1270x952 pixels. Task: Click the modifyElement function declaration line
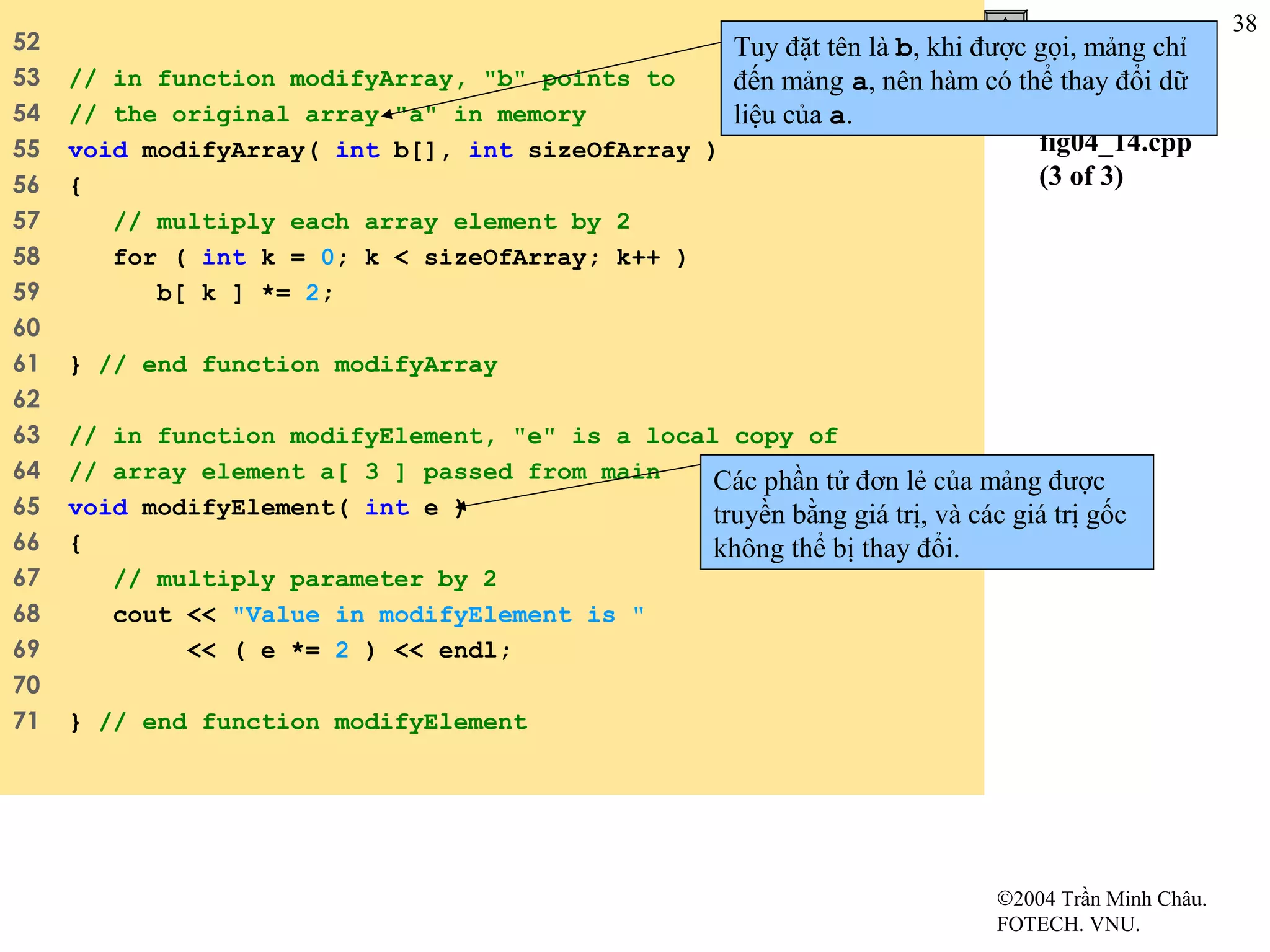click(267, 508)
